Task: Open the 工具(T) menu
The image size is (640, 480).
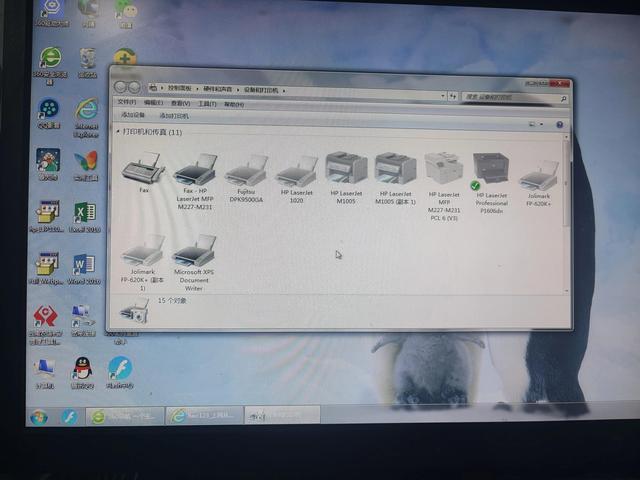Action: (x=207, y=104)
